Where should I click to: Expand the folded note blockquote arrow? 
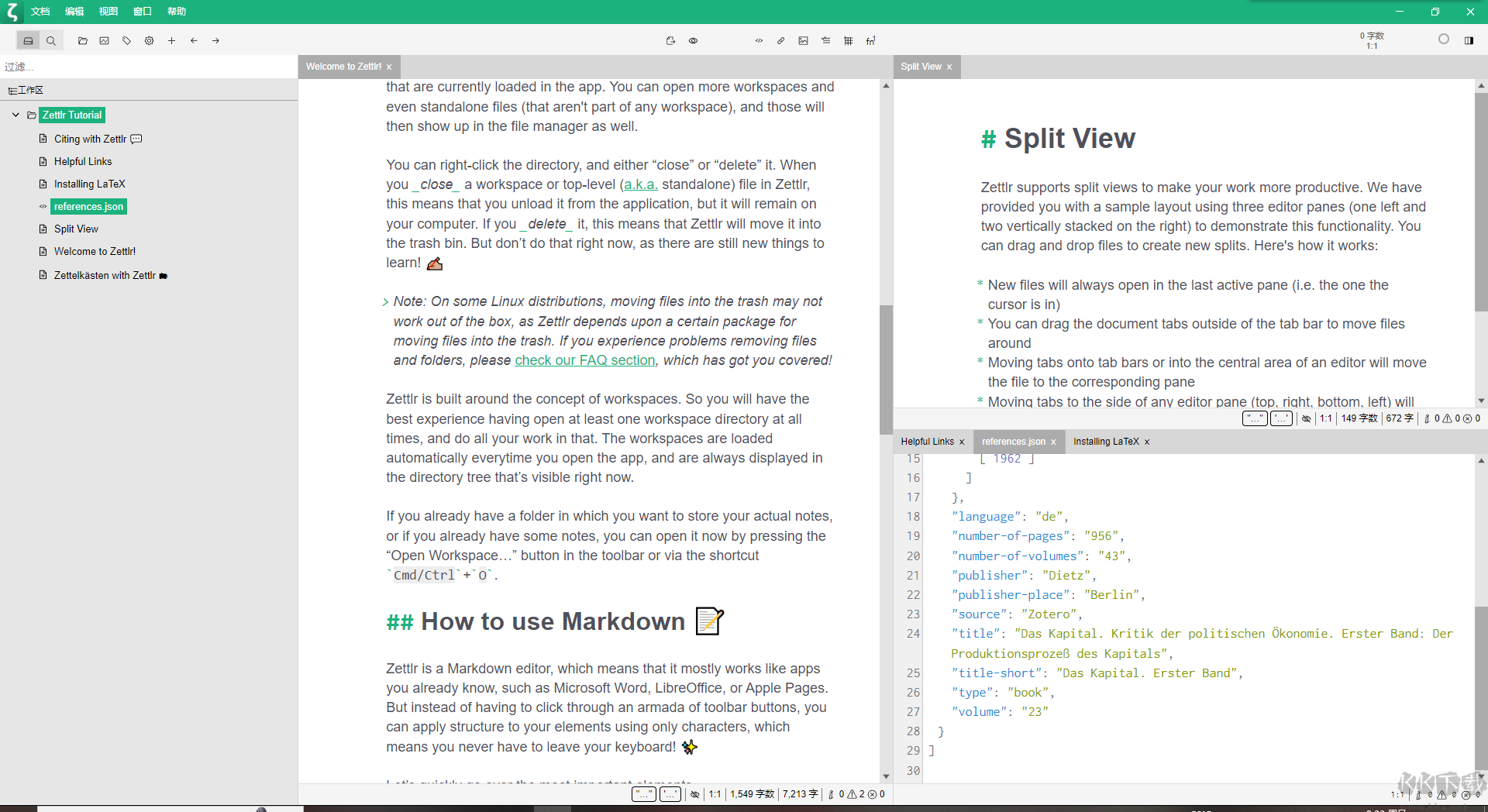coord(385,302)
